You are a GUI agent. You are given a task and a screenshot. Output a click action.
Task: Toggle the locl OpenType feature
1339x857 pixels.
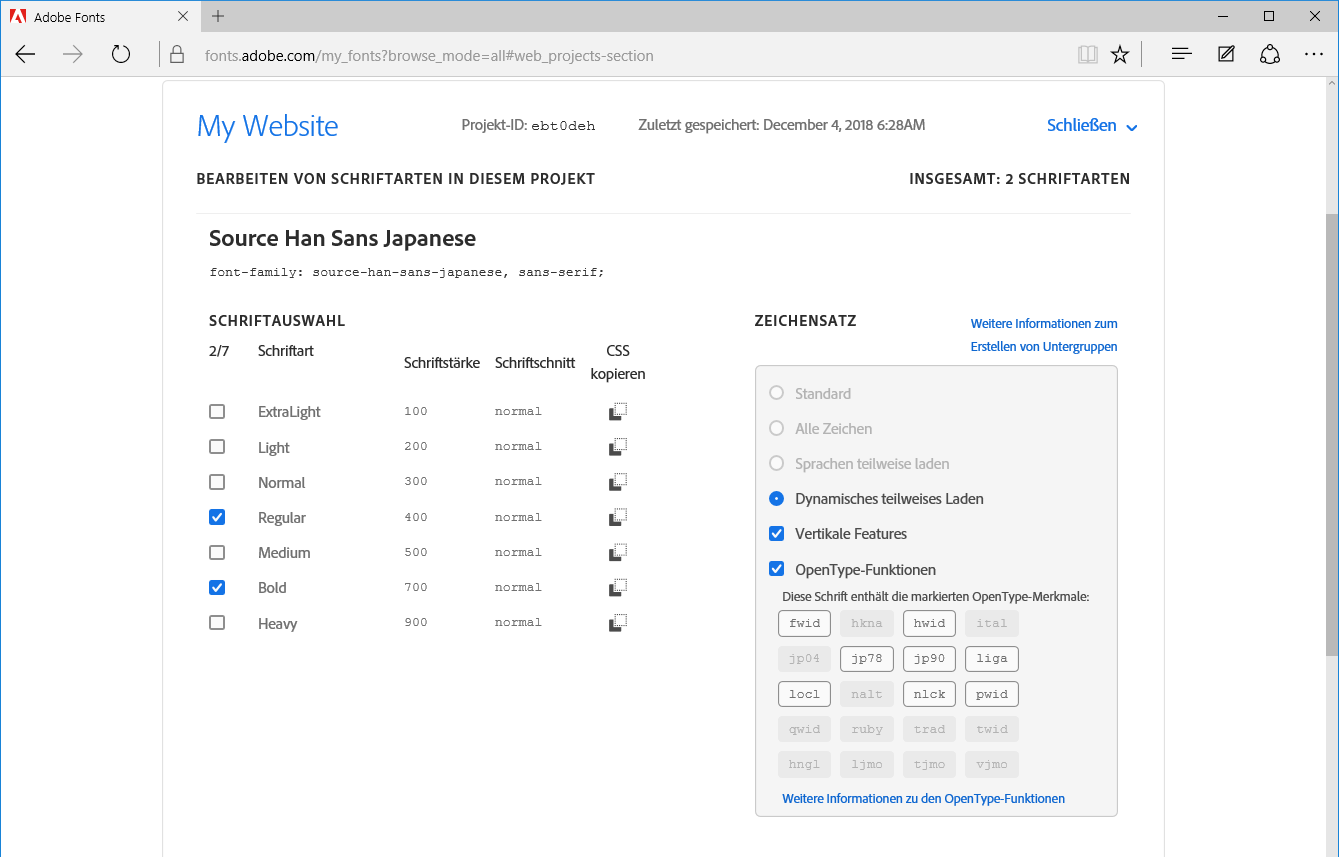805,694
